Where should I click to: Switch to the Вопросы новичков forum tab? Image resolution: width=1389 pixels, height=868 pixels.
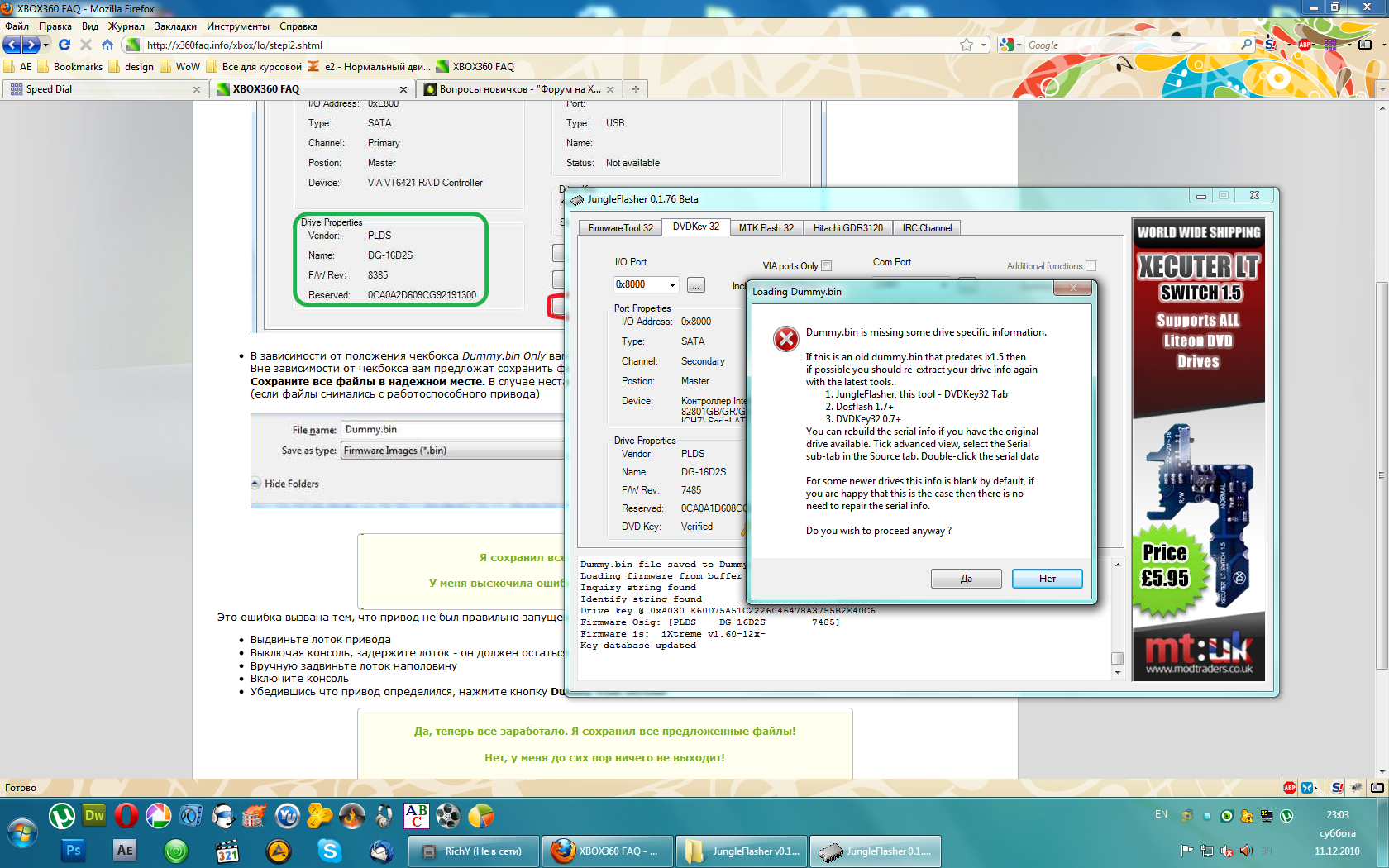[519, 89]
